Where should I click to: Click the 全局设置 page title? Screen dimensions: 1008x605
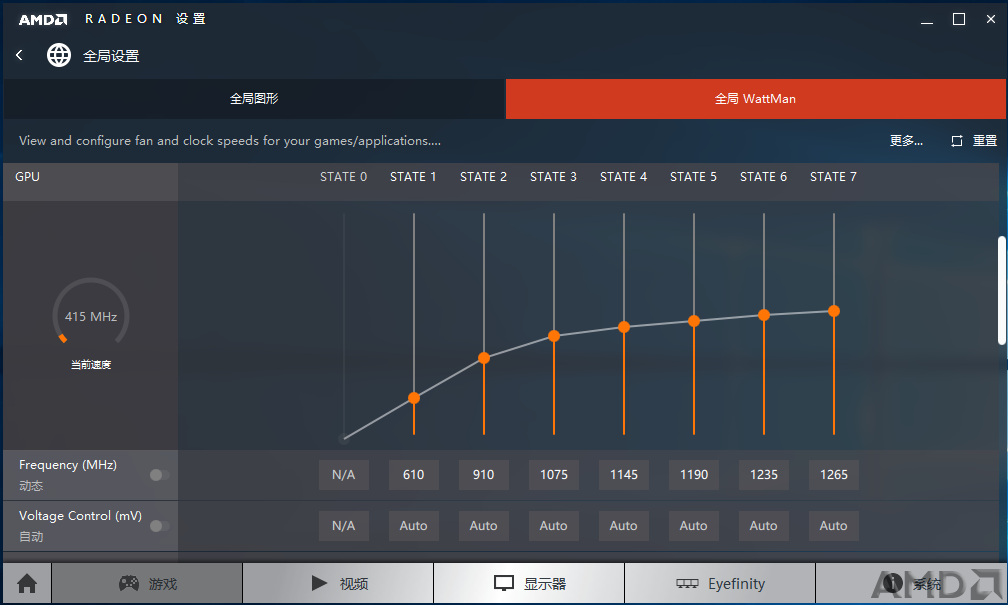111,56
